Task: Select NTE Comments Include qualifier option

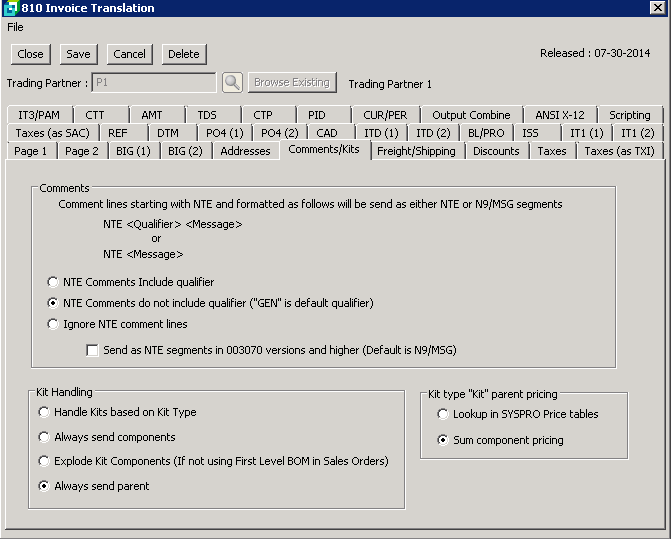Action: pyautogui.click(x=53, y=282)
